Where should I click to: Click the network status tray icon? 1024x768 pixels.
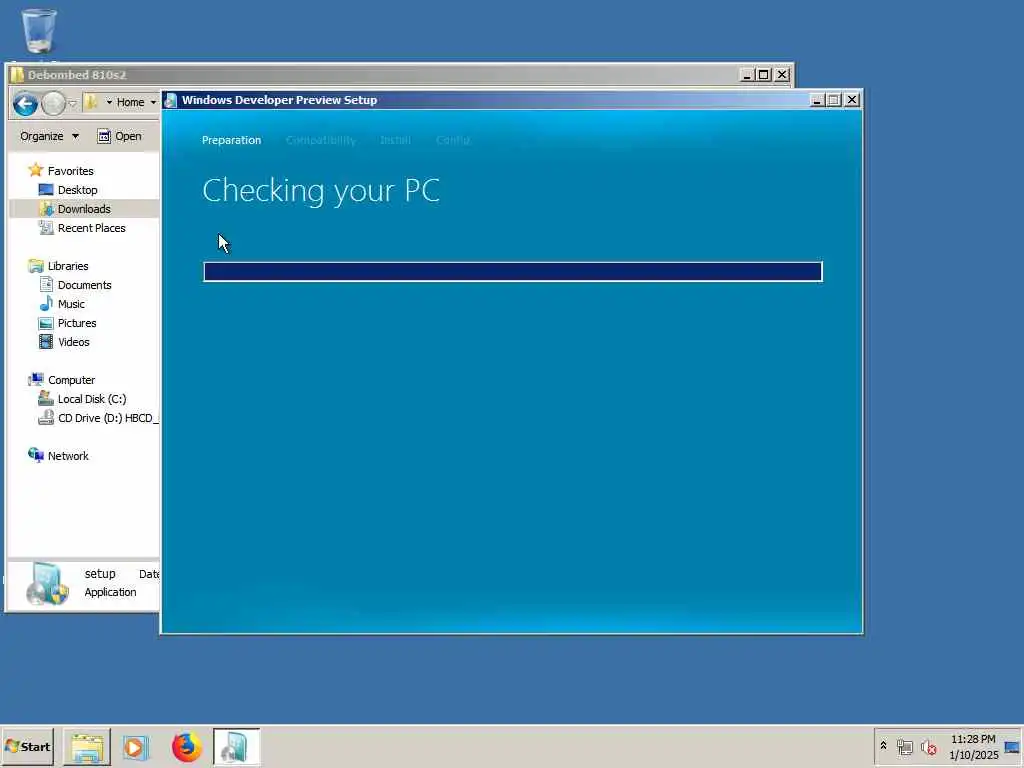point(904,747)
